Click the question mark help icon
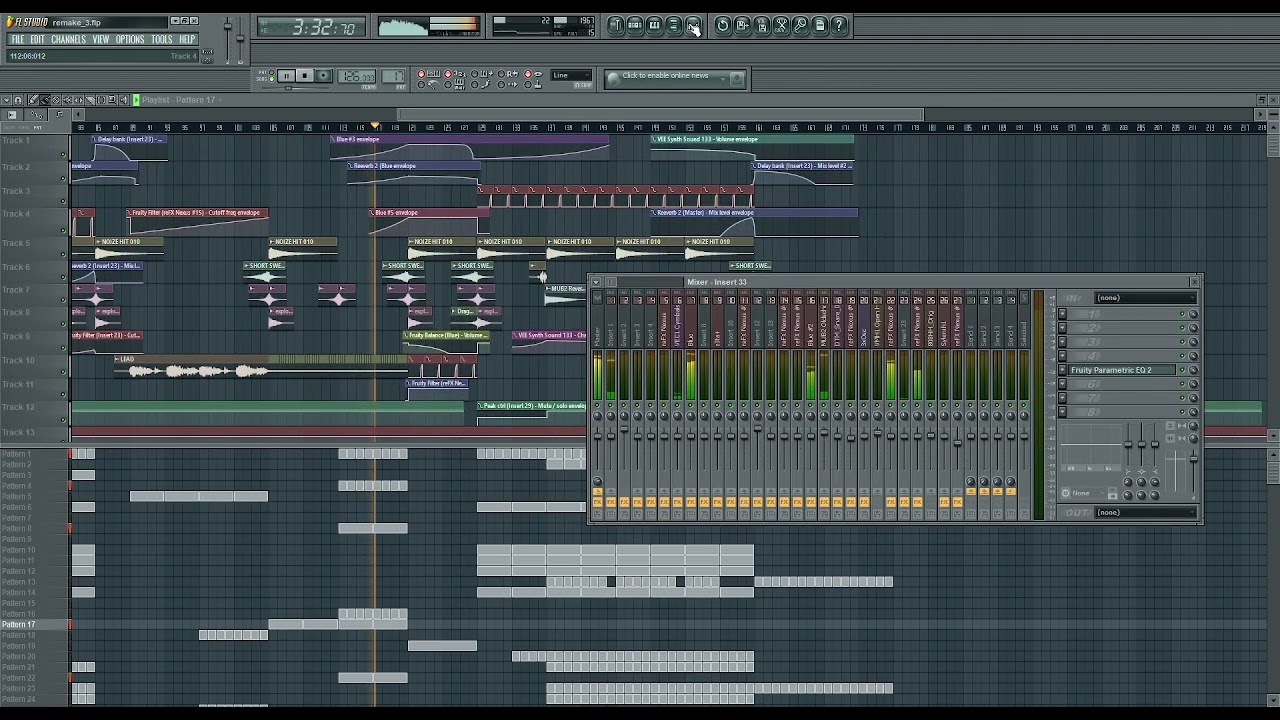The height and width of the screenshot is (720, 1280). (x=840, y=25)
